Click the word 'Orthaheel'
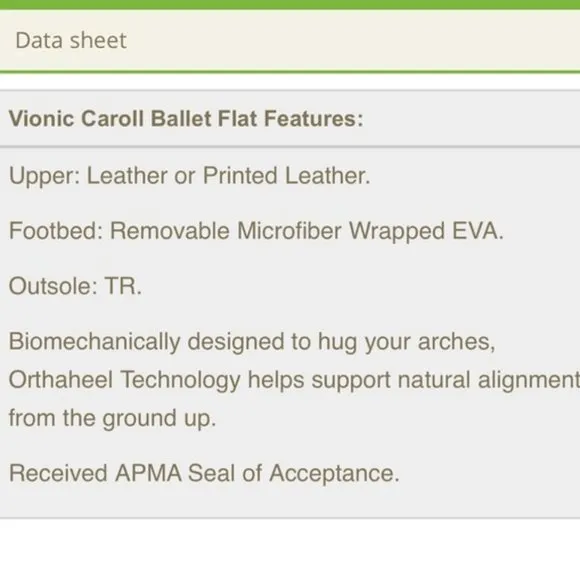580x580 pixels. 61,380
